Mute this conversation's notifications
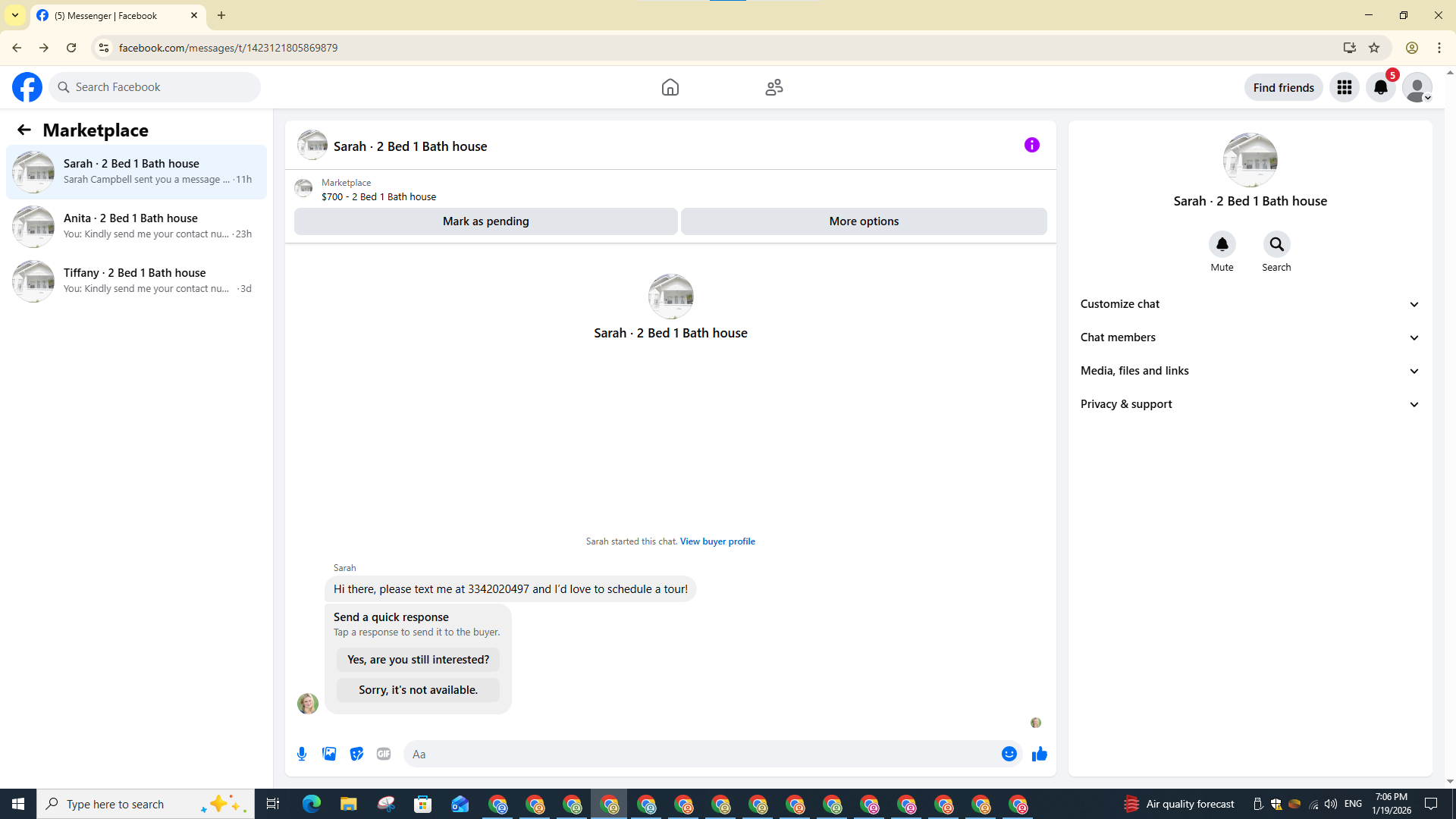 pos(1222,245)
